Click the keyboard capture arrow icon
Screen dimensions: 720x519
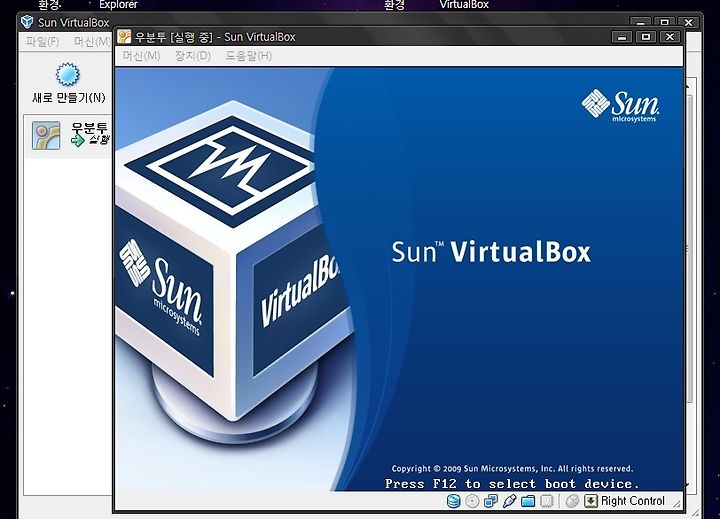(x=591, y=501)
